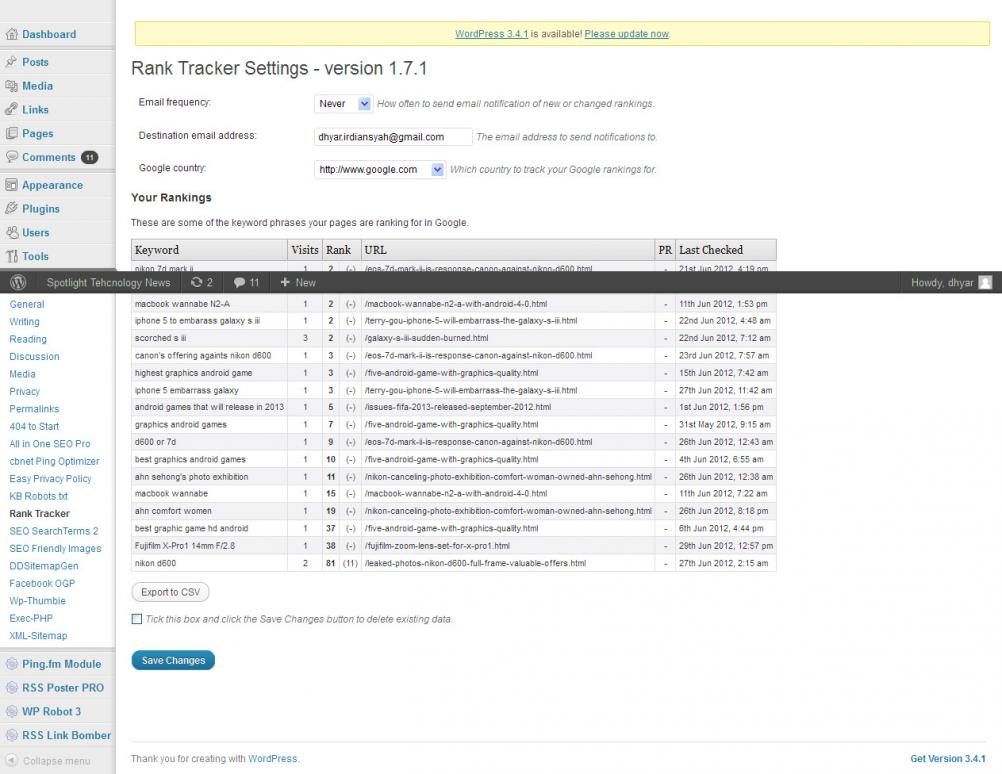
Task: Select Rank Tracker in the settings submenu
Action: coord(40,513)
